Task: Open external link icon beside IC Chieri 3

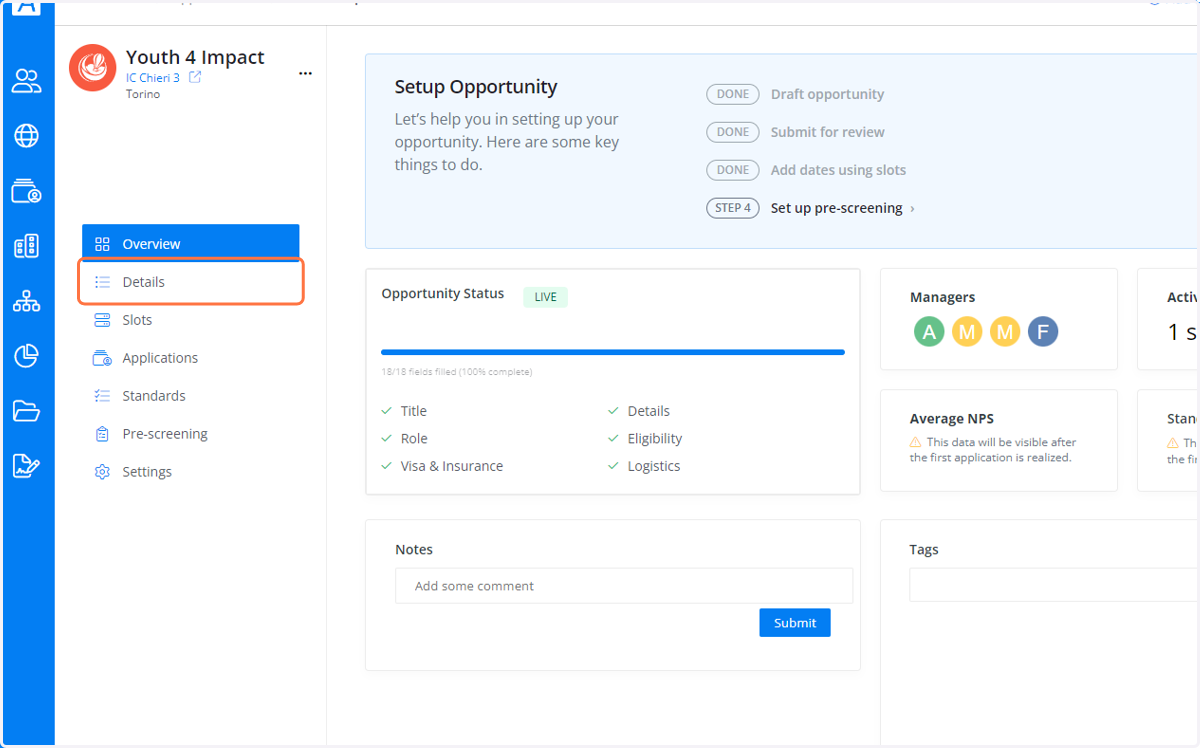Action: [x=195, y=77]
